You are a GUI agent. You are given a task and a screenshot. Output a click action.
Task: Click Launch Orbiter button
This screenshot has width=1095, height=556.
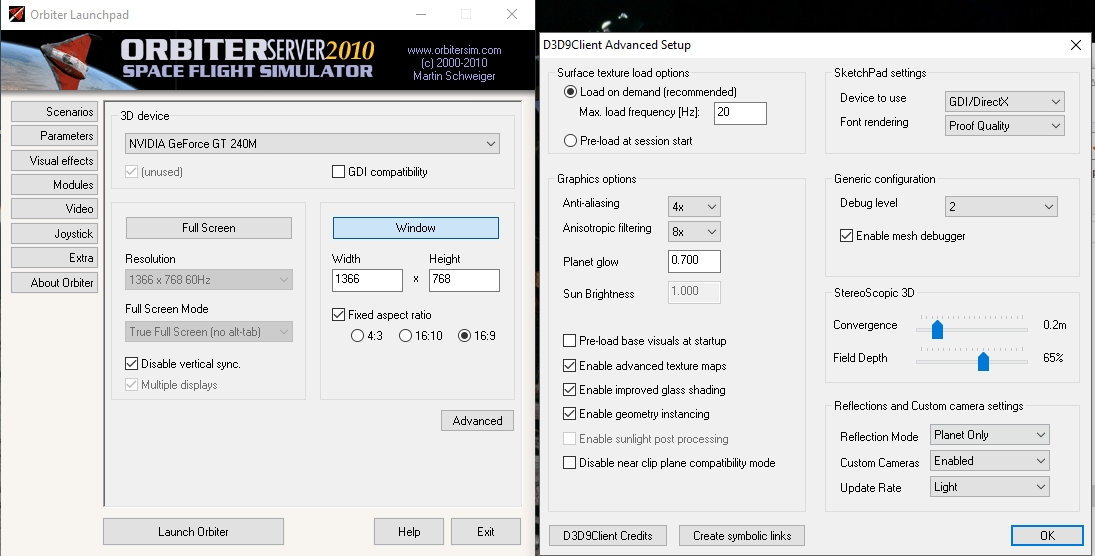tap(193, 532)
